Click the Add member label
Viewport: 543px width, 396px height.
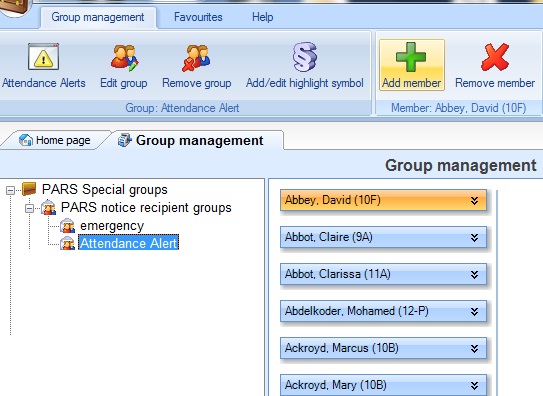(411, 83)
